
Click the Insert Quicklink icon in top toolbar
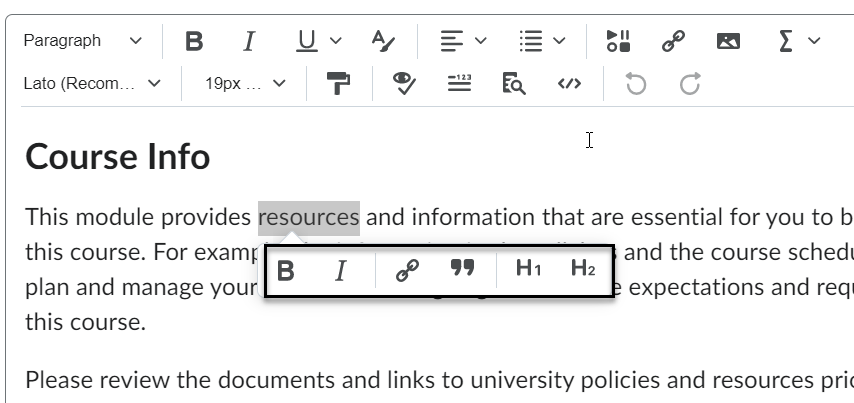673,41
